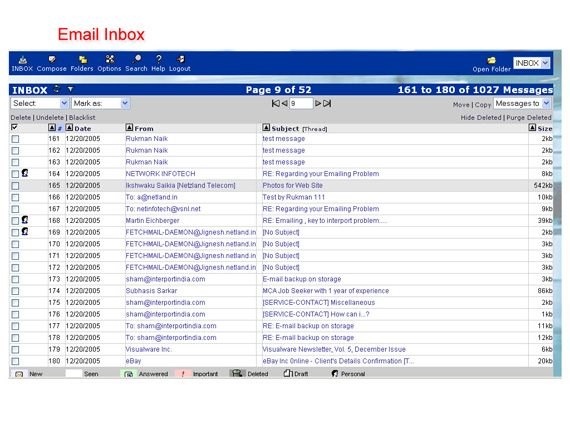This screenshot has height=428, width=570.
Task: Open the Options icon
Action: coord(110,59)
